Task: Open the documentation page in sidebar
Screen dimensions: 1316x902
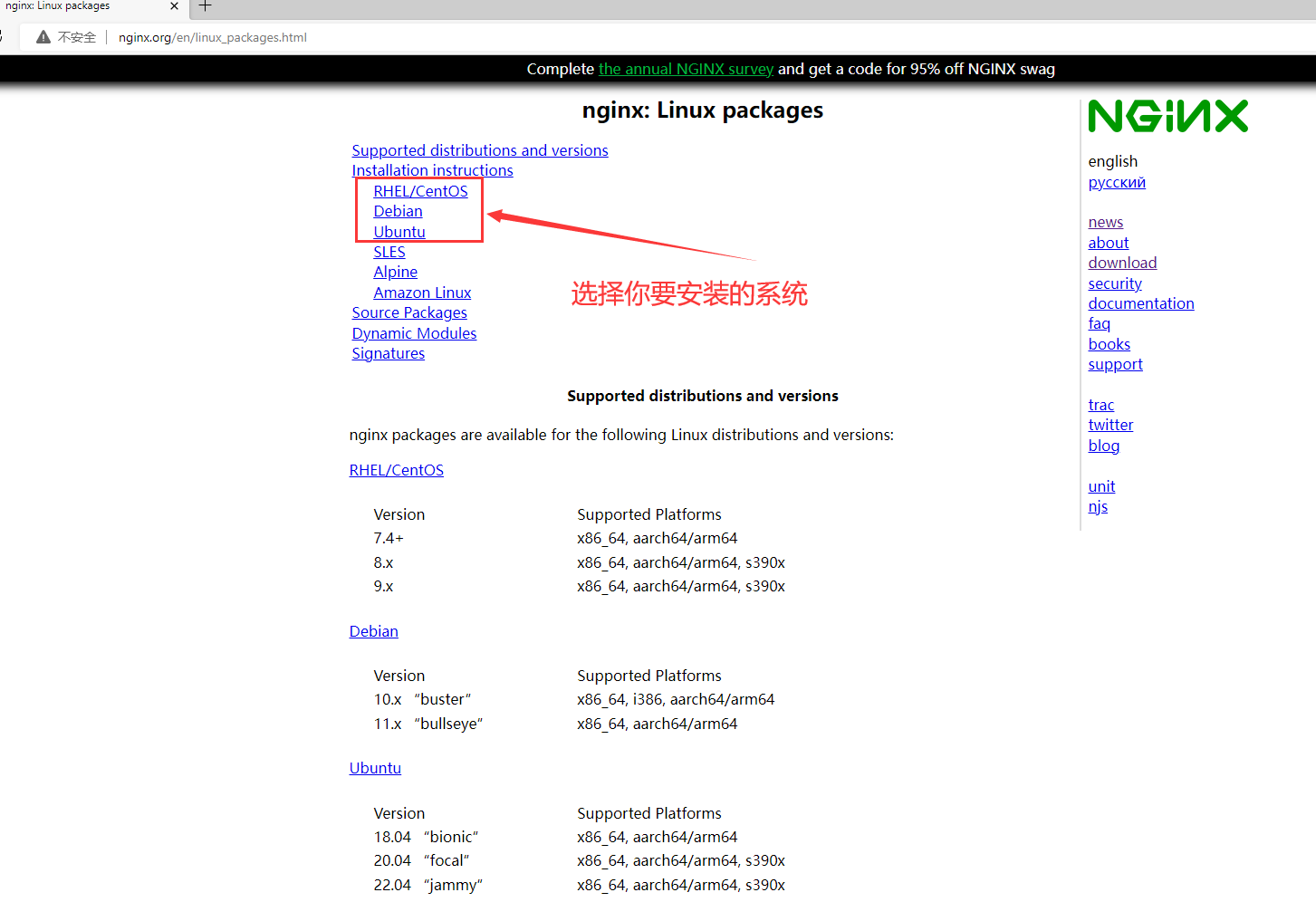Action: coord(1141,303)
